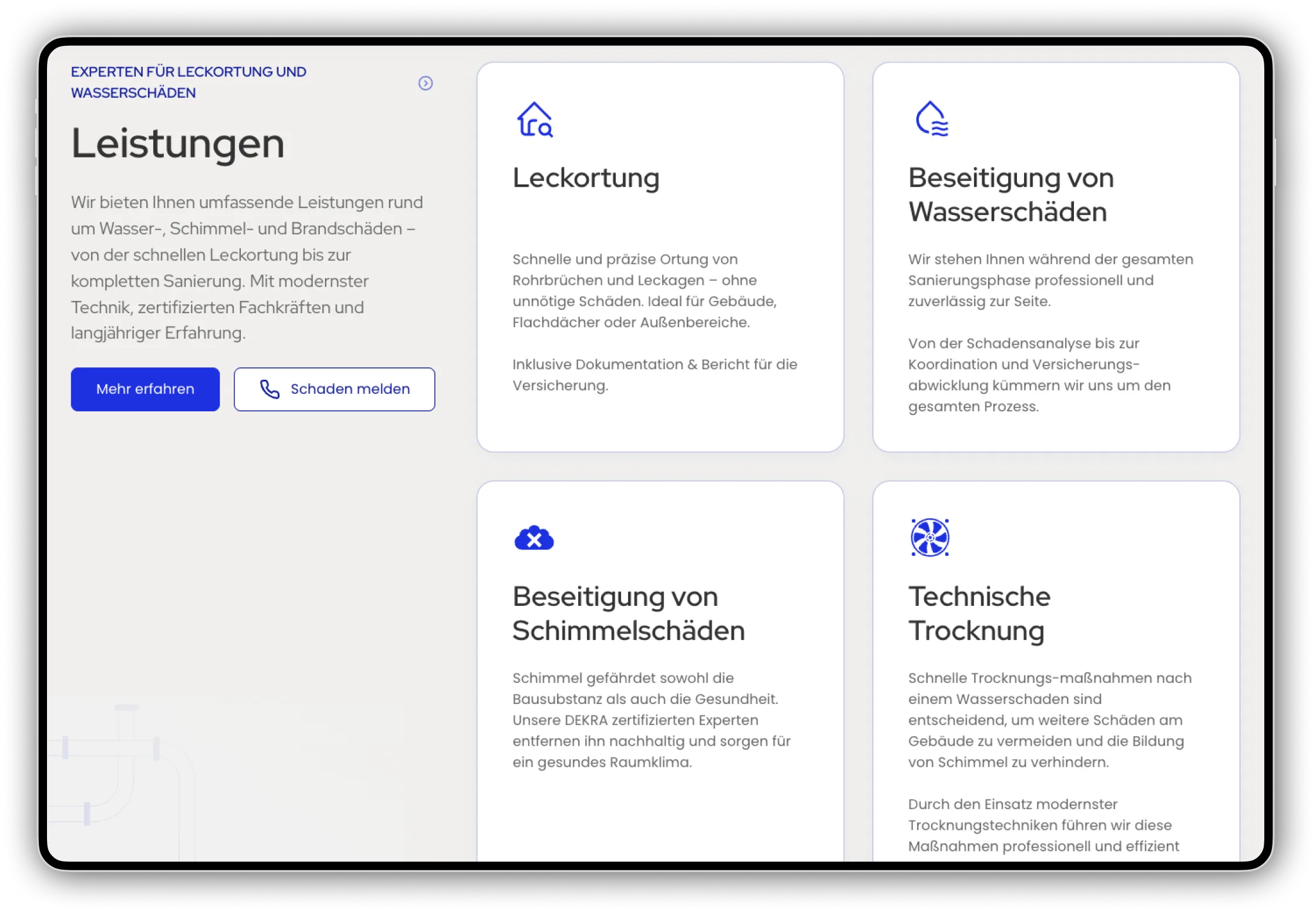Click the cloud with X mold icon
Image resolution: width=1316 pixels, height=912 pixels.
tap(533, 538)
